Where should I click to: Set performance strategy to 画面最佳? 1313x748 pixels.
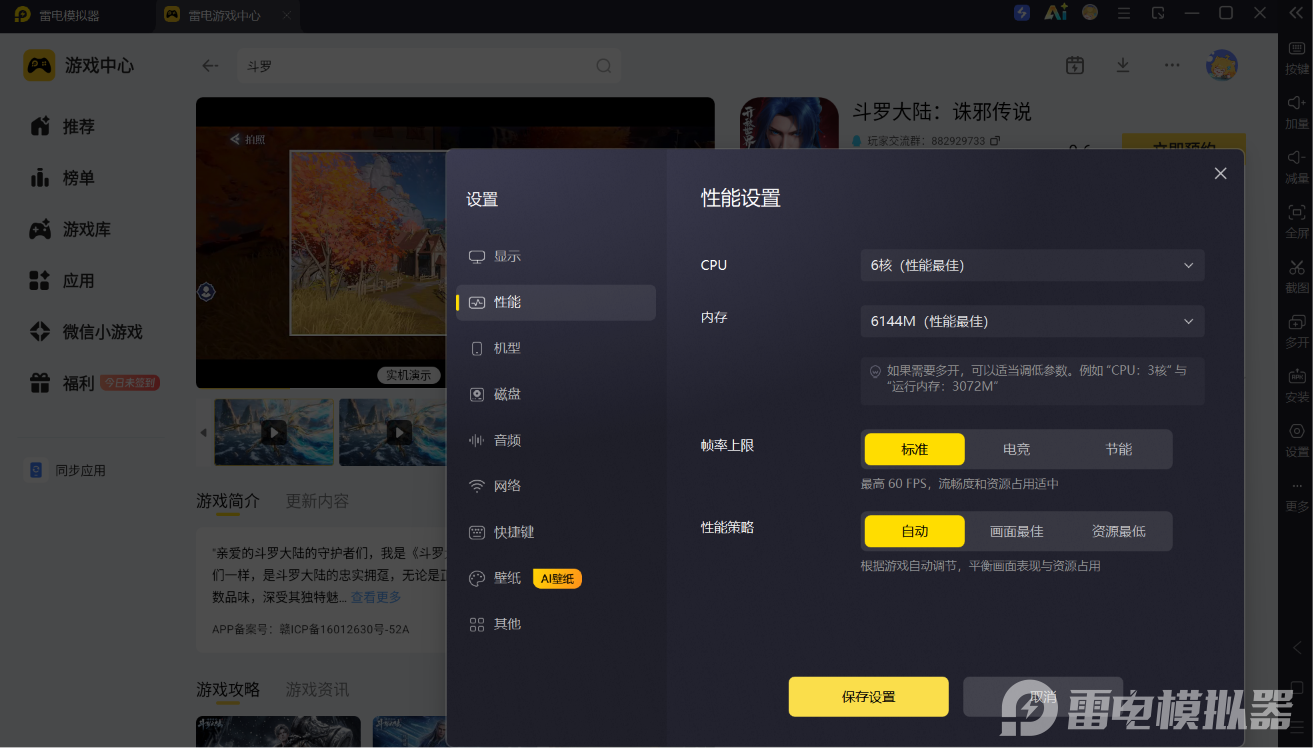coord(1017,532)
